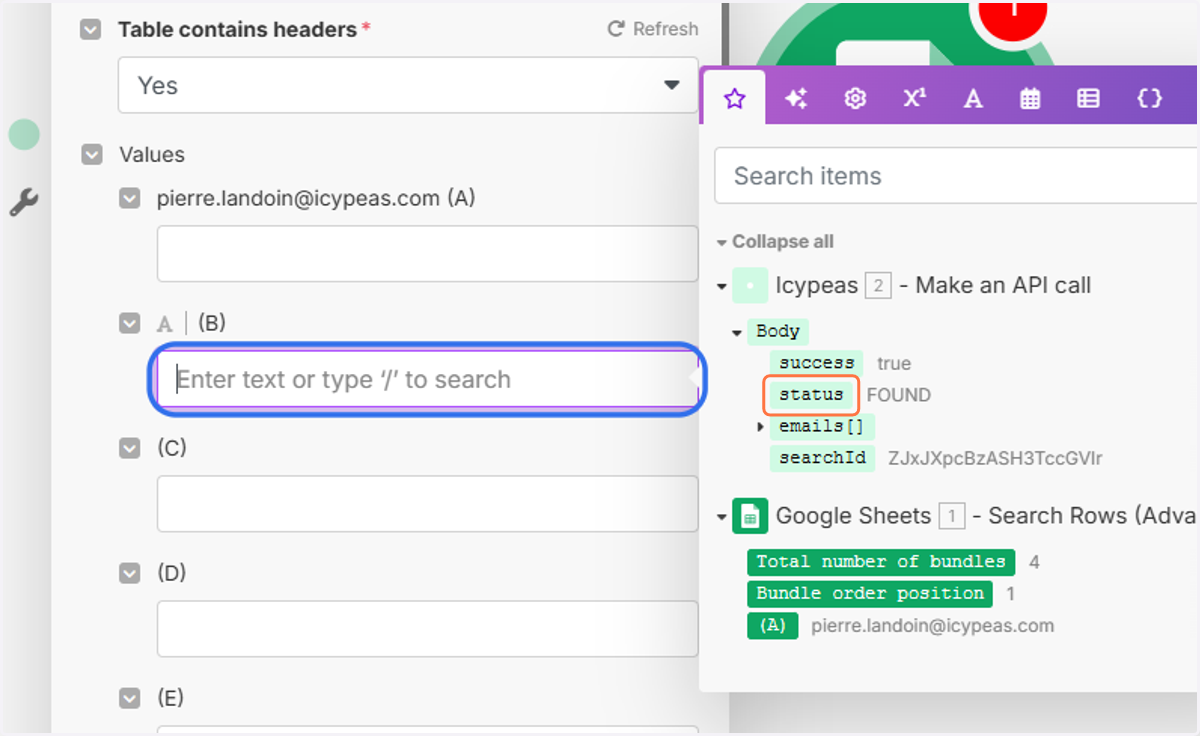1200x736 pixels.
Task: Click the Body label pill
Action: pos(778,332)
